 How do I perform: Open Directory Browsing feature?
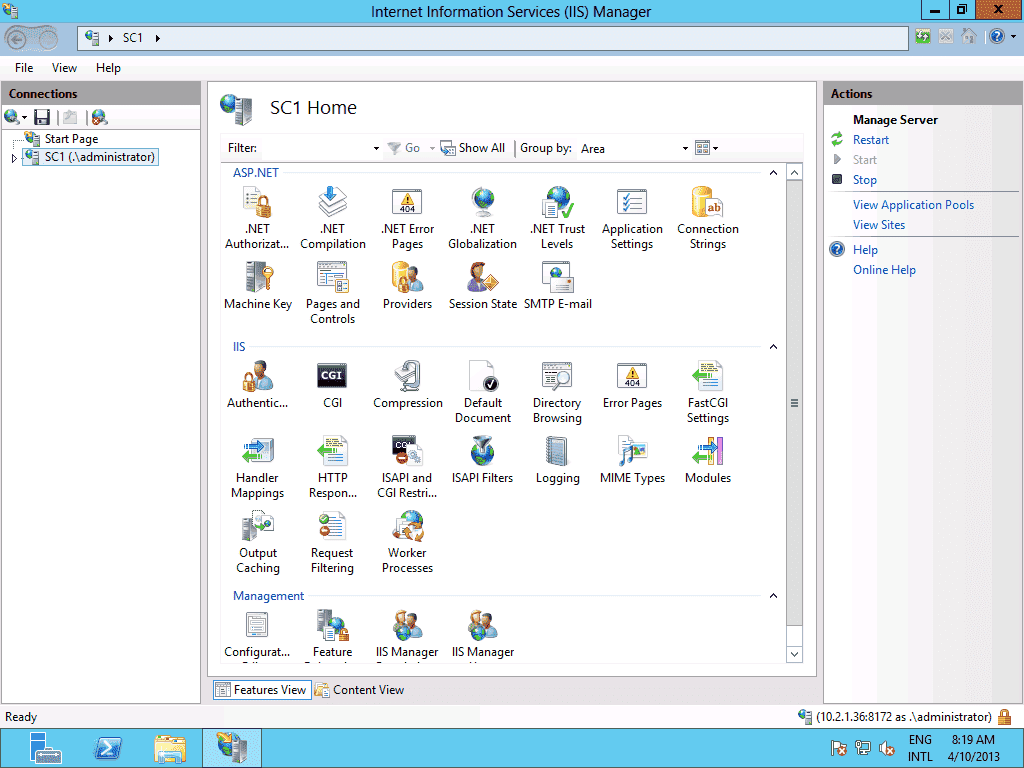(557, 392)
